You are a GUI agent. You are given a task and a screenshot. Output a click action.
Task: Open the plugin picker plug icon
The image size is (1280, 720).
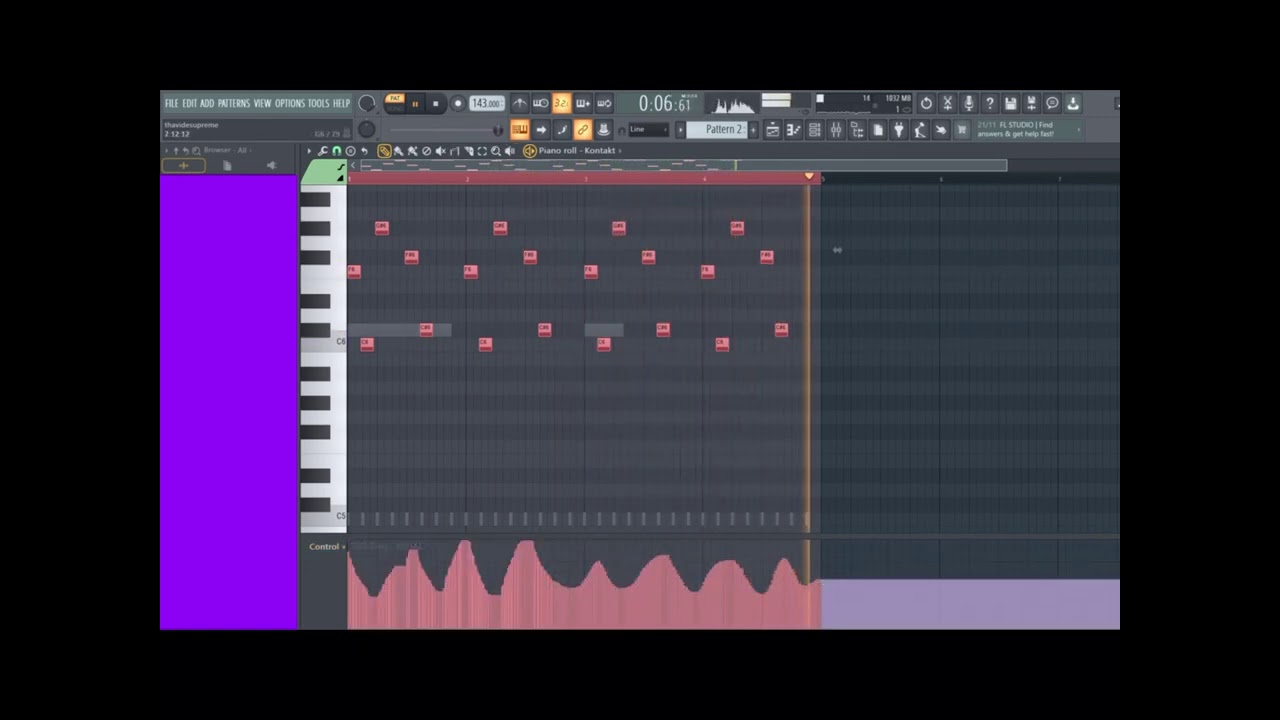898,129
